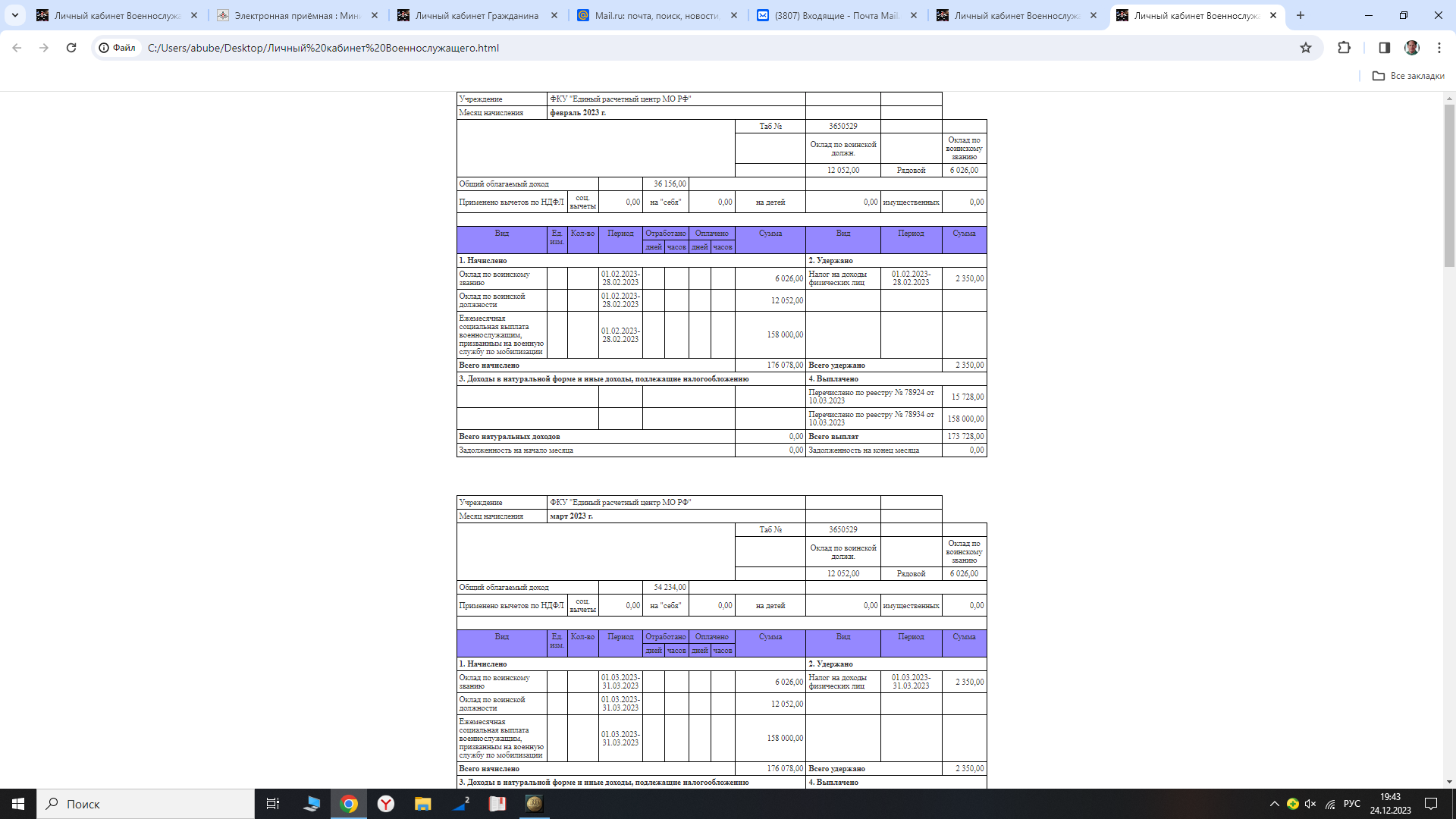
Task: Open File Explorer from the taskbar
Action: [422, 804]
